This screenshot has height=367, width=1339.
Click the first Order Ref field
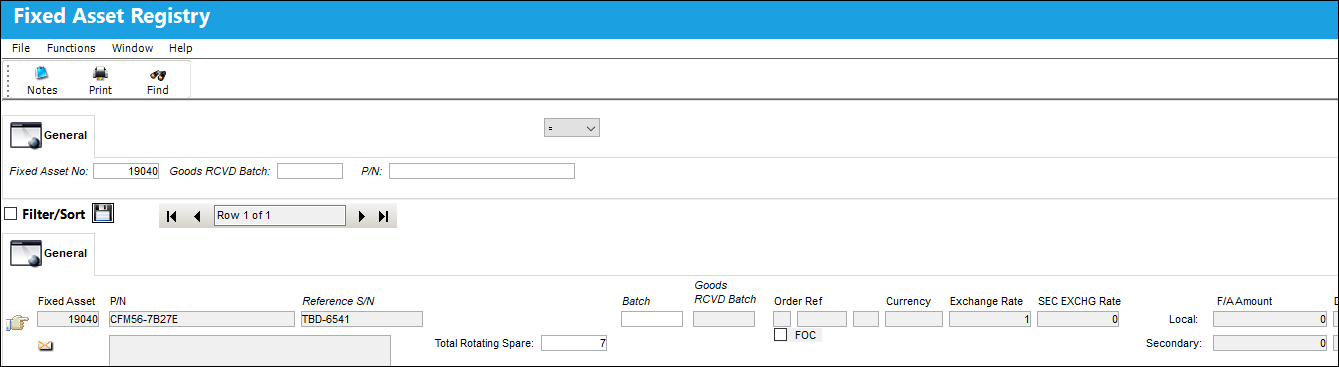[782, 320]
